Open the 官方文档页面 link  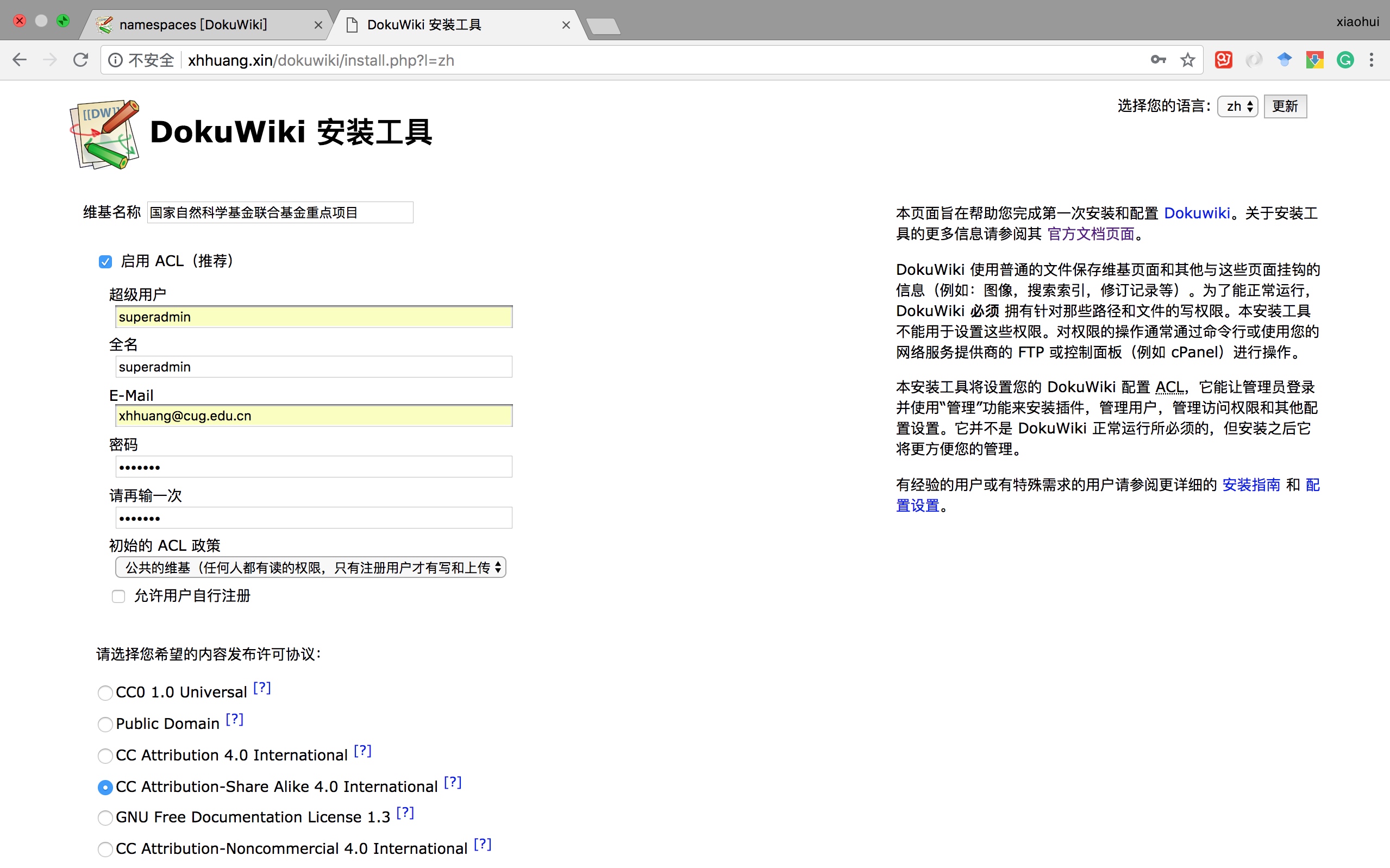(1091, 234)
